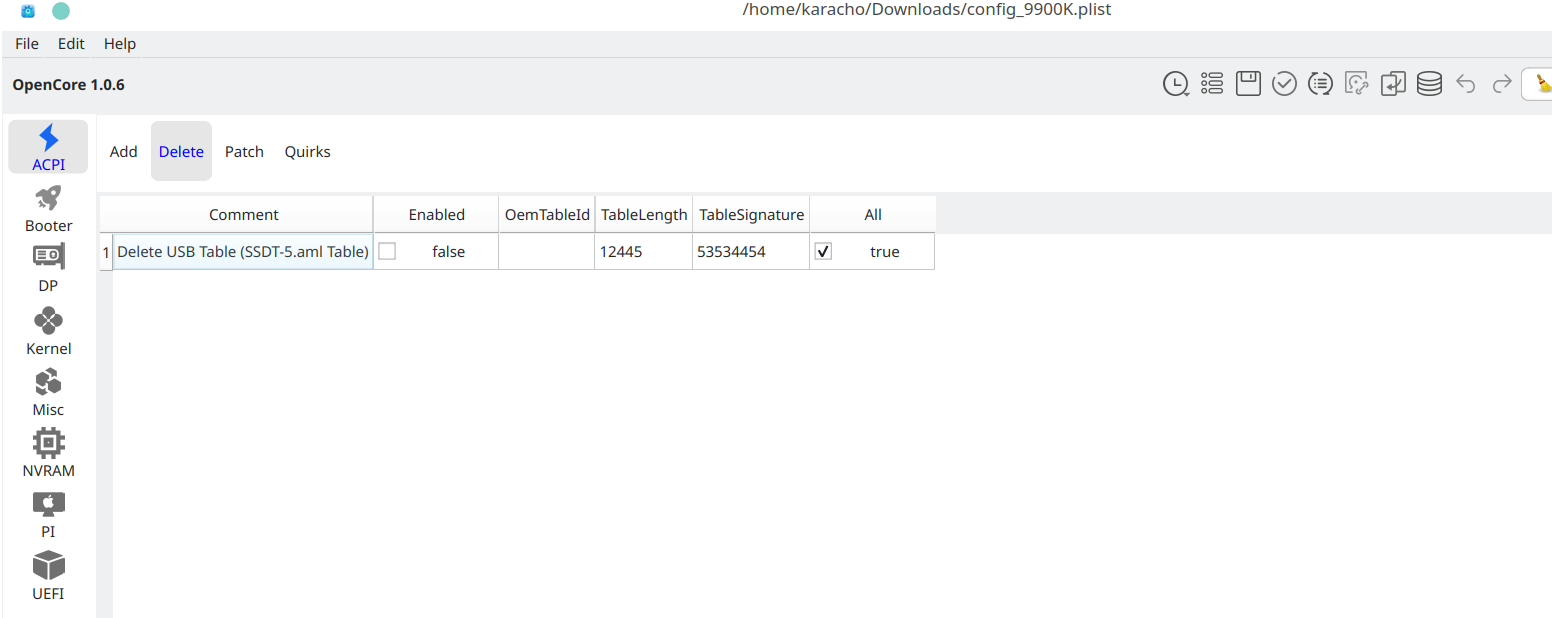Select row number 1 header
Image resolution: width=1552 pixels, height=618 pixels.
(106, 252)
